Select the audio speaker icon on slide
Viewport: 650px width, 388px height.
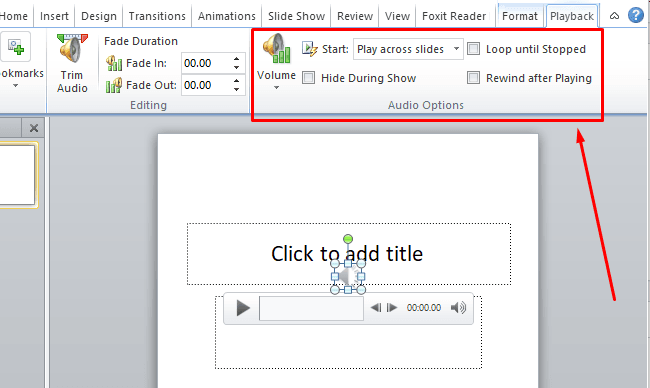pyautogui.click(x=348, y=276)
